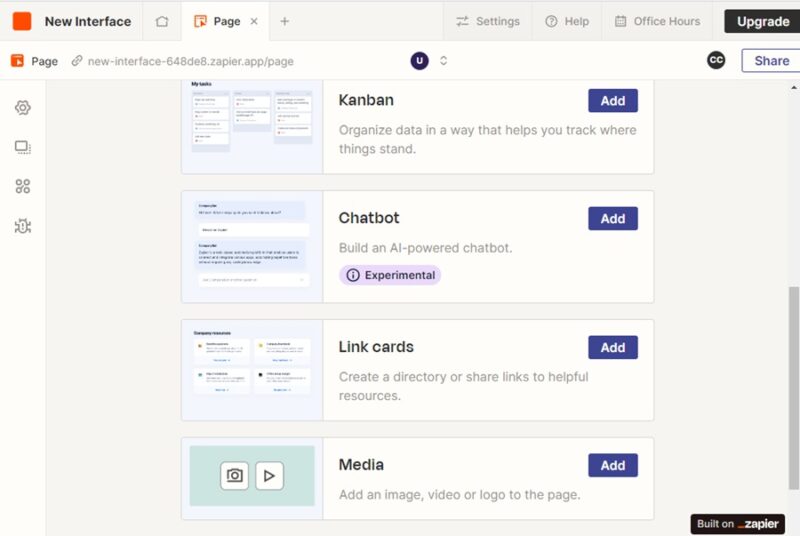This screenshot has height=536, width=800.
Task: Click the Media title text
Action: (361, 465)
